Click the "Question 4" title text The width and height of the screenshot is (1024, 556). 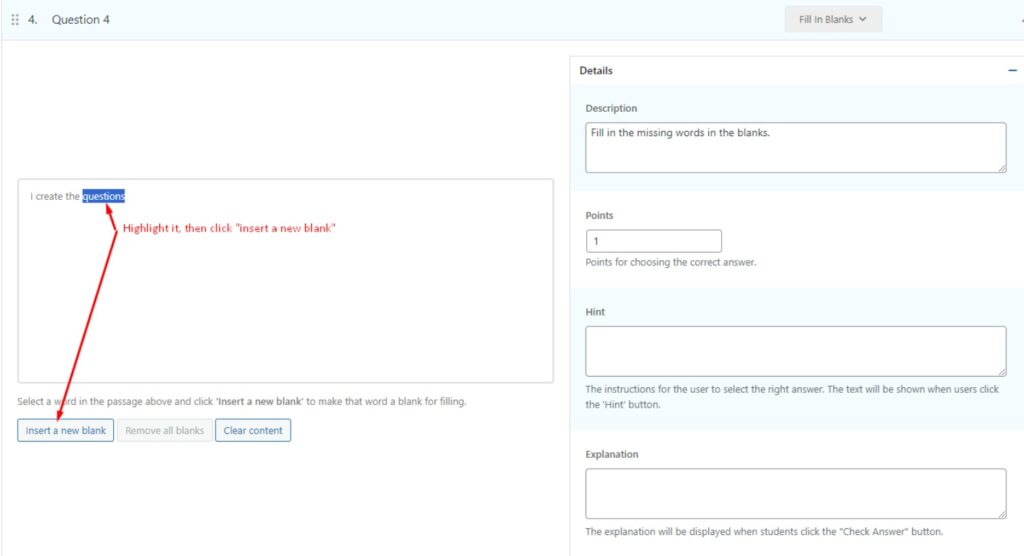[81, 19]
